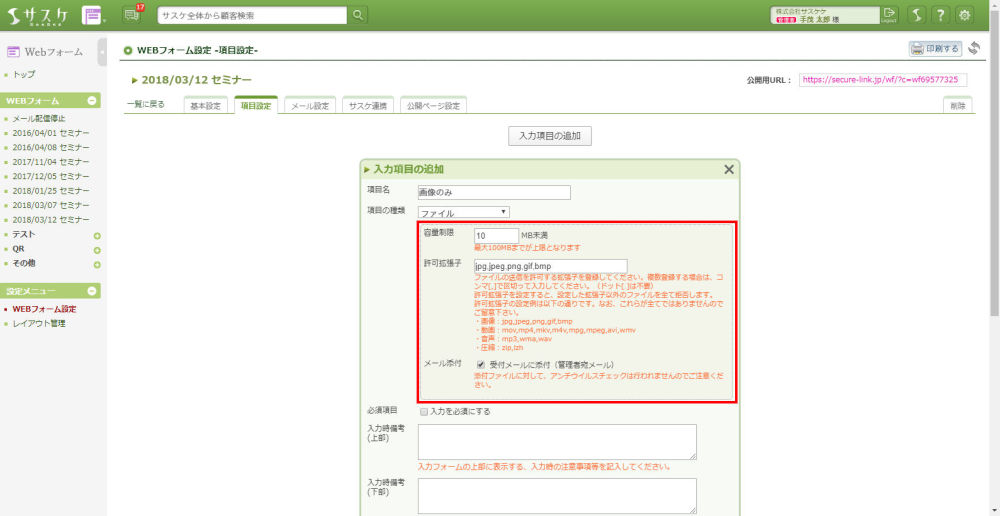1000x516 pixels.
Task: Collapse the WEBフォーム sidebar section
Action: point(93,101)
